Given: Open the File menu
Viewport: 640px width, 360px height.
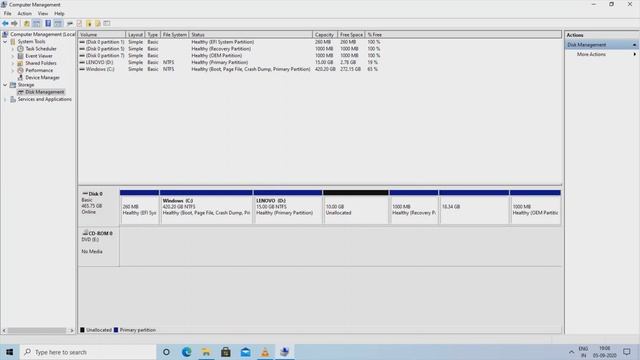Looking at the screenshot, I should tap(7, 13).
